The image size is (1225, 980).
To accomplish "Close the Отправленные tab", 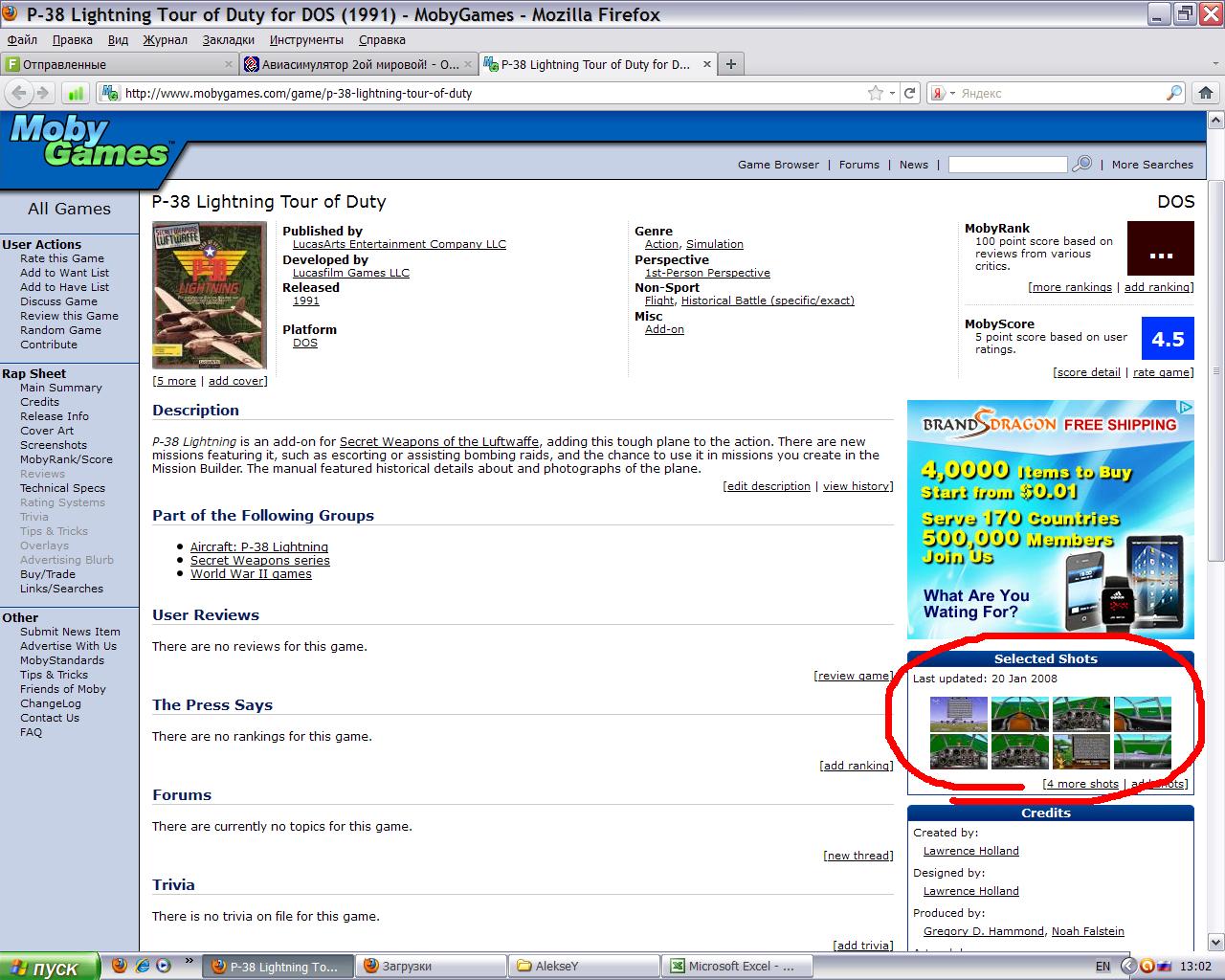I will [229, 64].
